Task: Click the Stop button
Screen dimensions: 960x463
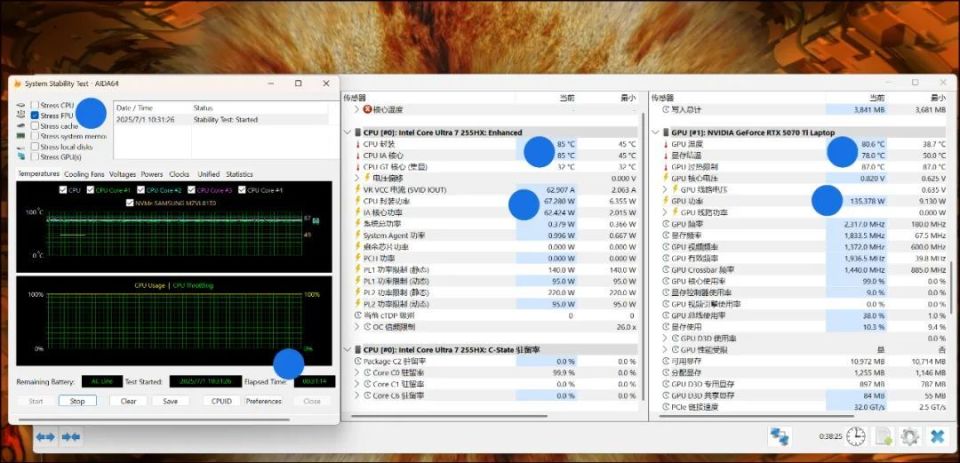Action: point(77,401)
